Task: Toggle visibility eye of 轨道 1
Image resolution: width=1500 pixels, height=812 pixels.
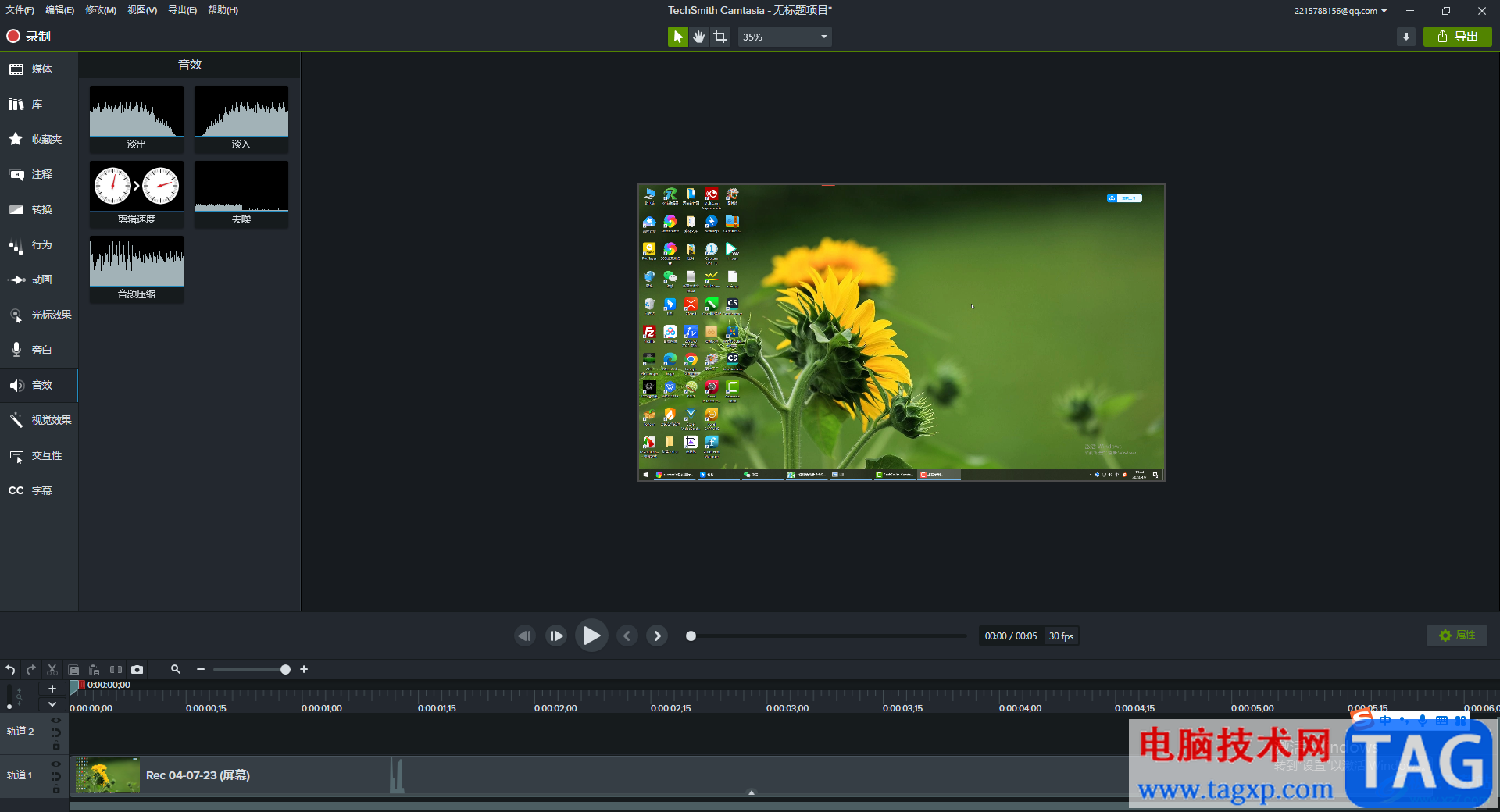Action: click(56, 764)
